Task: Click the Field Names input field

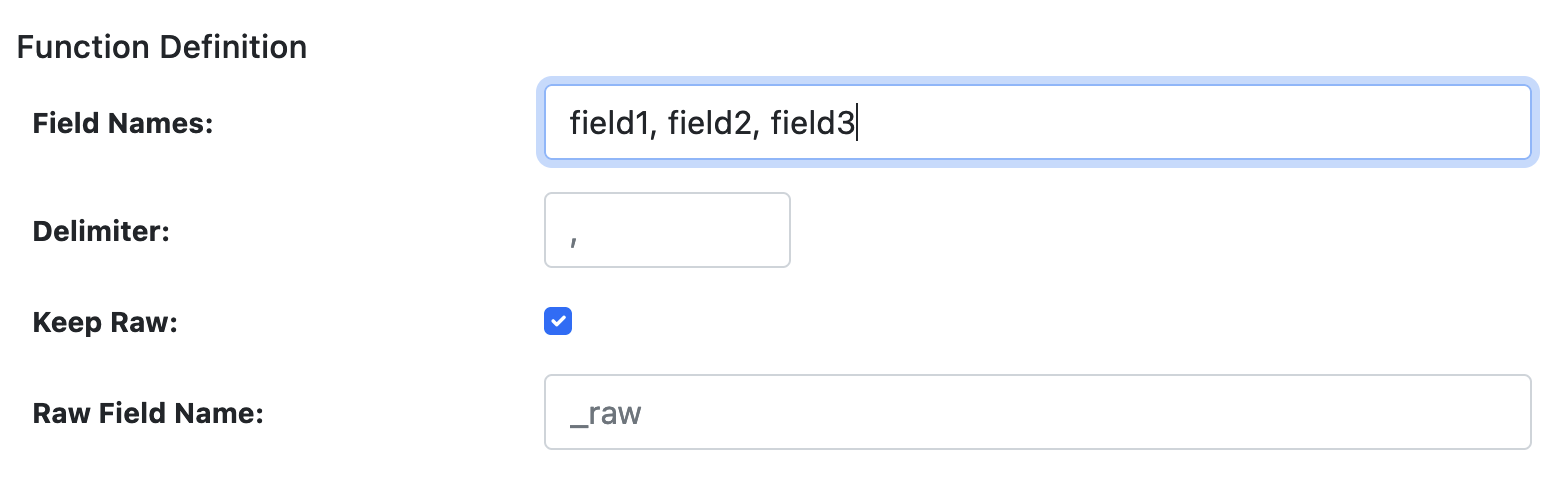Action: 1036,122
